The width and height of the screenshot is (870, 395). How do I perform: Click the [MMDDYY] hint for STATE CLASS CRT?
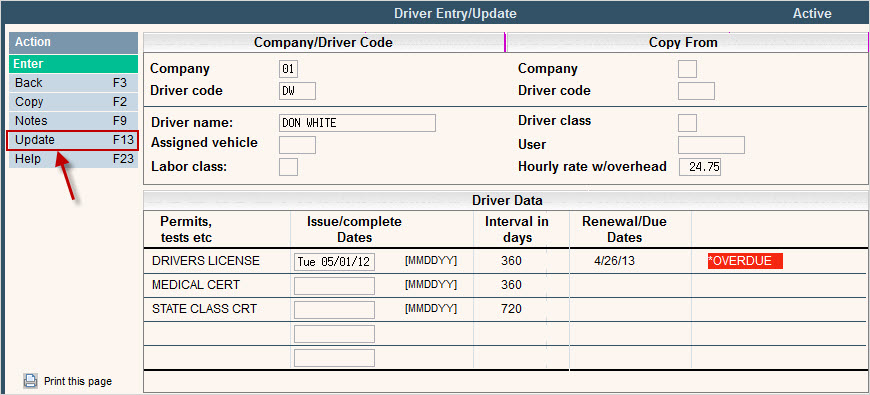(431, 308)
